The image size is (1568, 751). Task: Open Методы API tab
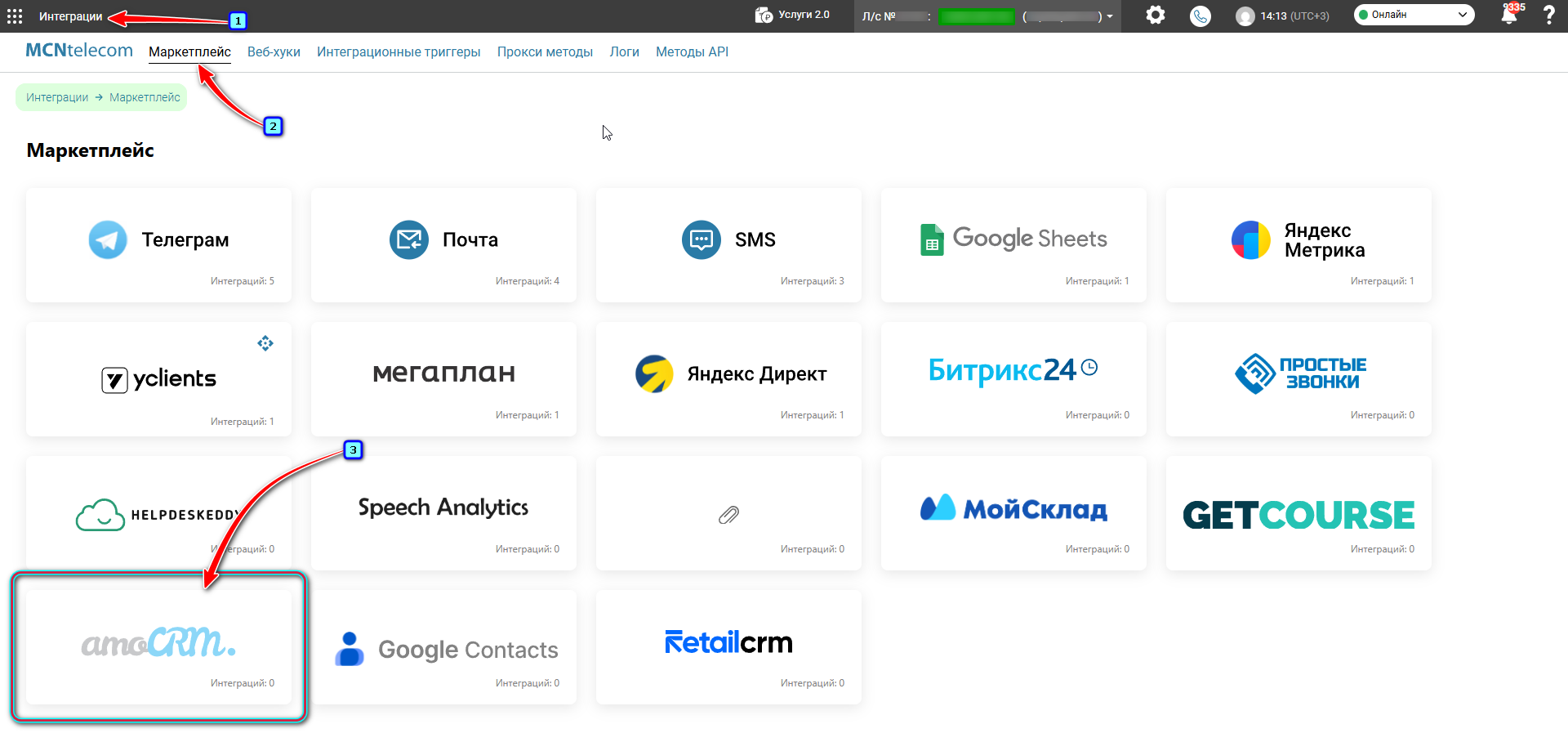pos(692,51)
